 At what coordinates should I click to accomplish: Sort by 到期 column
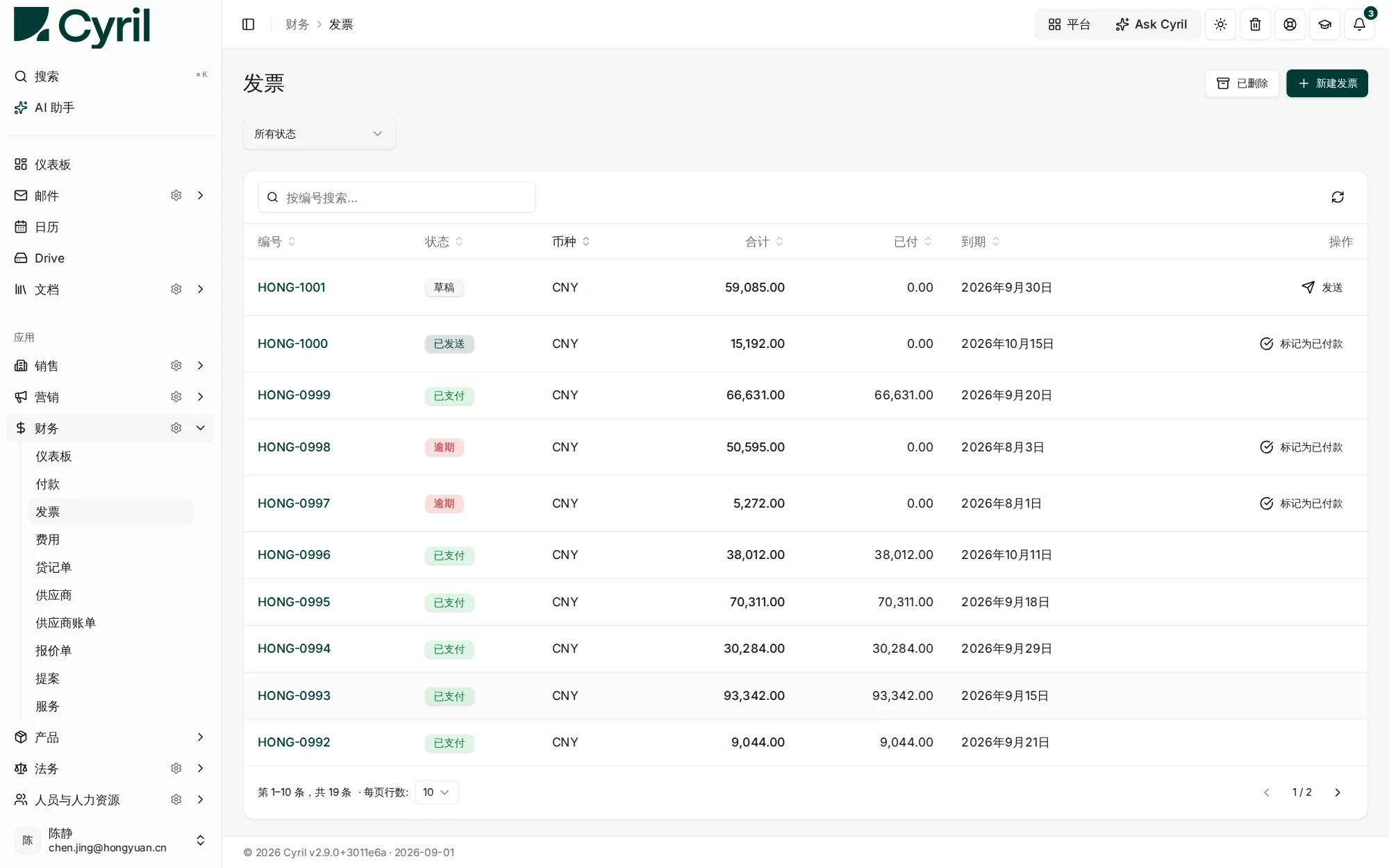981,242
